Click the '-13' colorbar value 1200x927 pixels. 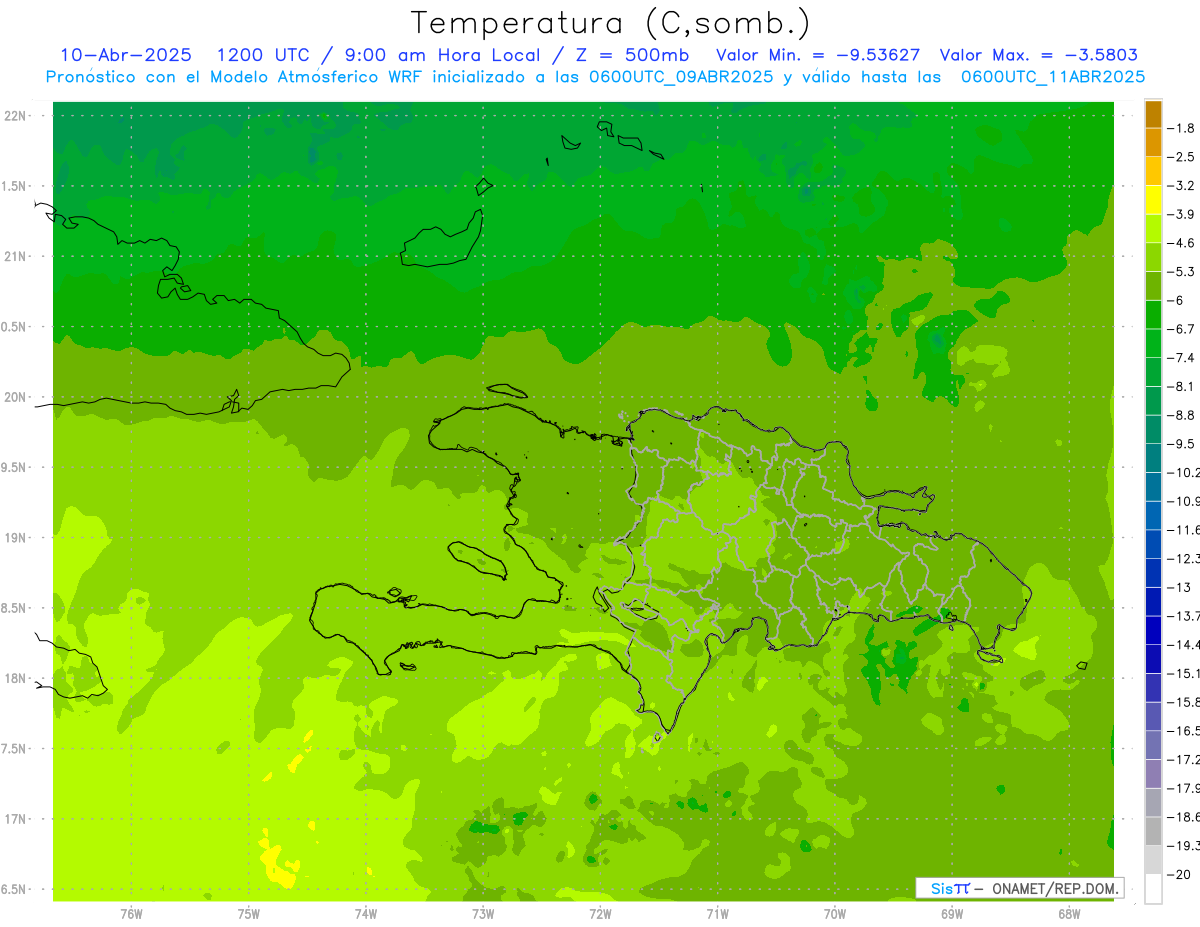coord(1179,587)
